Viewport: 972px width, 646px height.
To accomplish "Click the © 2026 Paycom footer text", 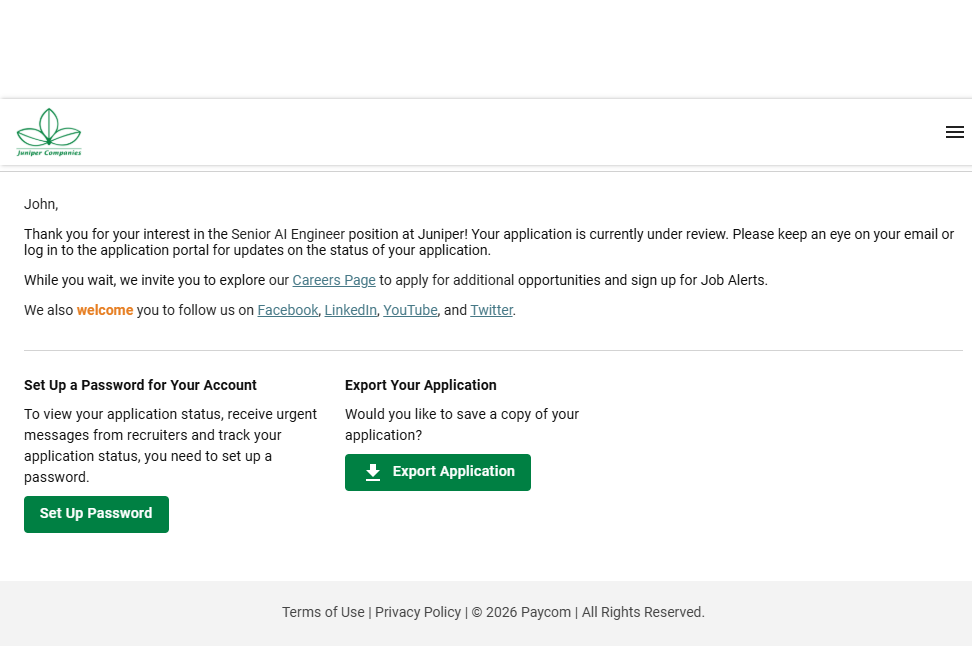I will [x=516, y=612].
